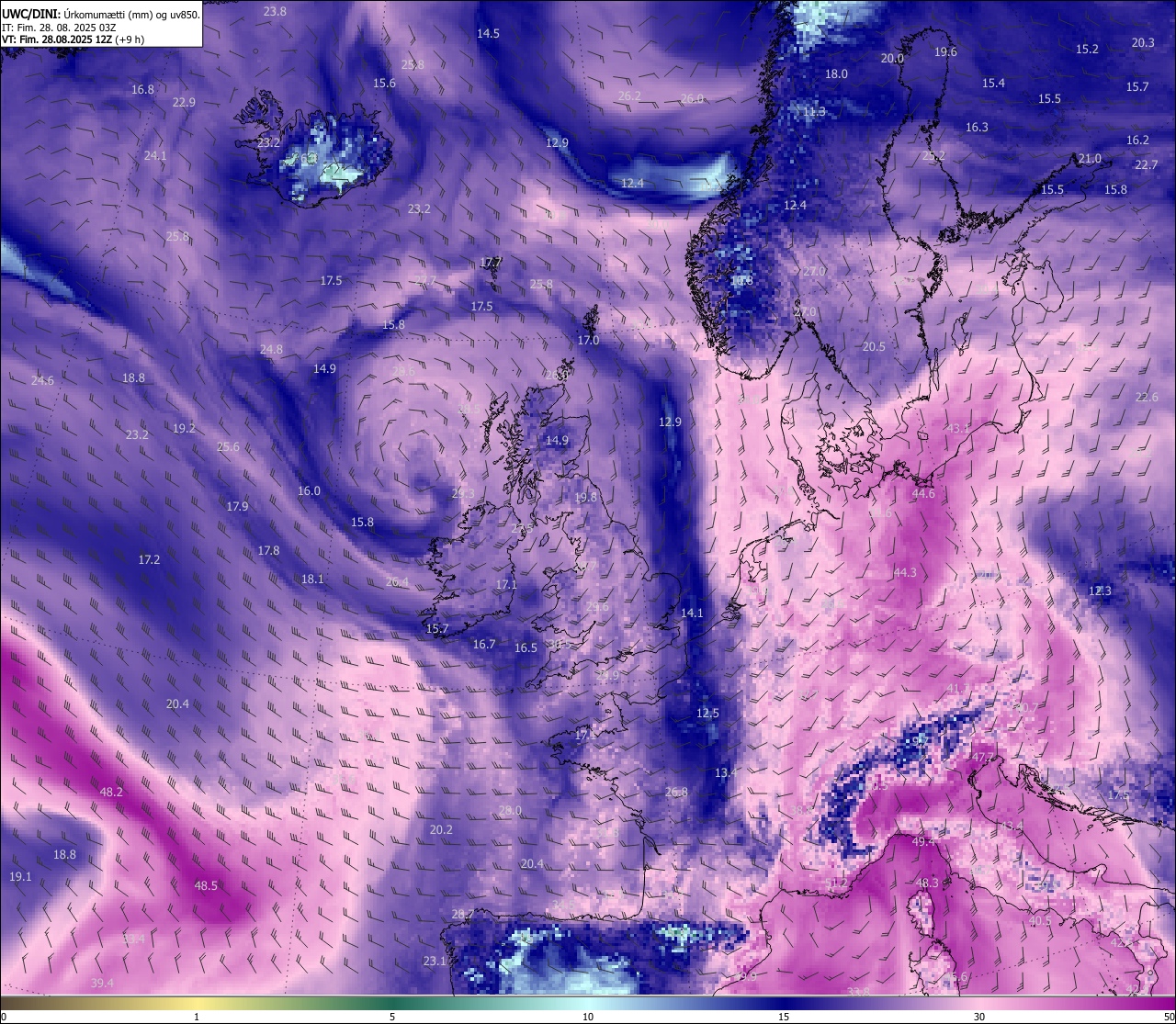This screenshot has height=1024, width=1176.
Task: Select the 20.5 value over Sweden
Action: tap(874, 346)
